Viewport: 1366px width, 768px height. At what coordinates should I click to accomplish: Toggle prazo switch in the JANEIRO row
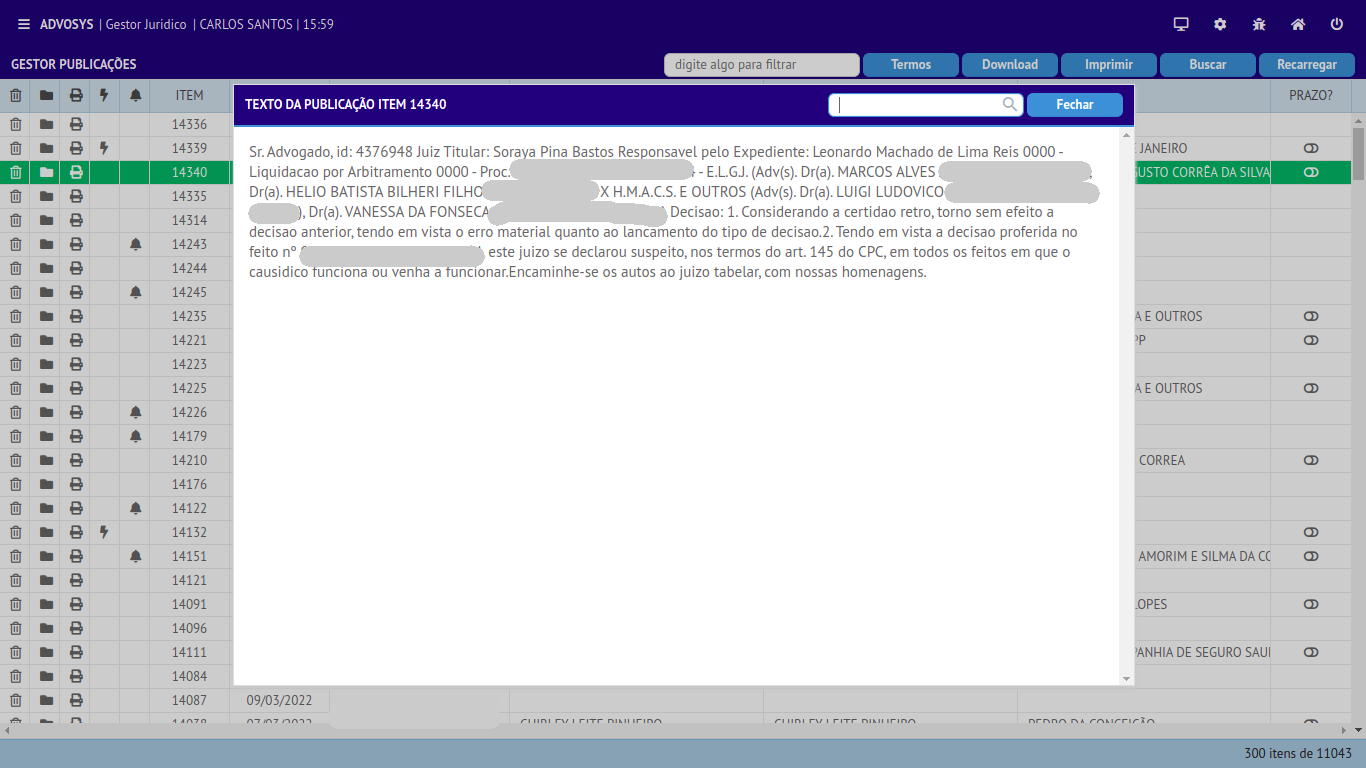[x=1311, y=148]
